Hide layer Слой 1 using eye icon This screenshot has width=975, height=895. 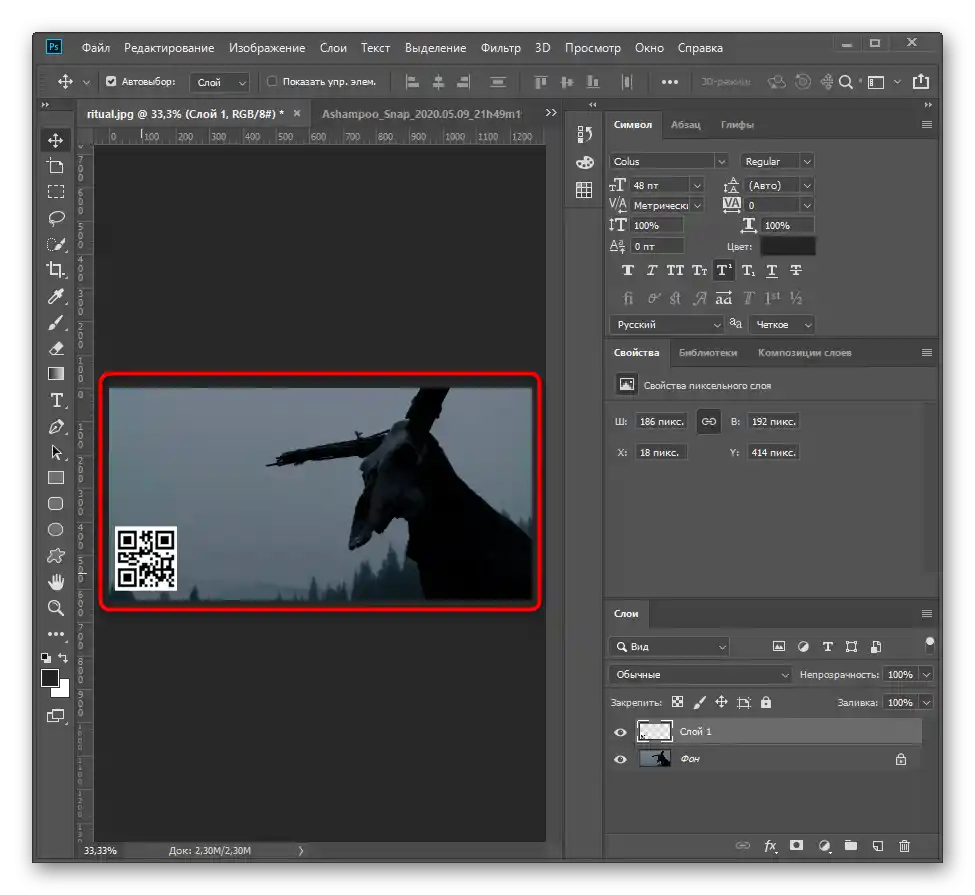[620, 733]
